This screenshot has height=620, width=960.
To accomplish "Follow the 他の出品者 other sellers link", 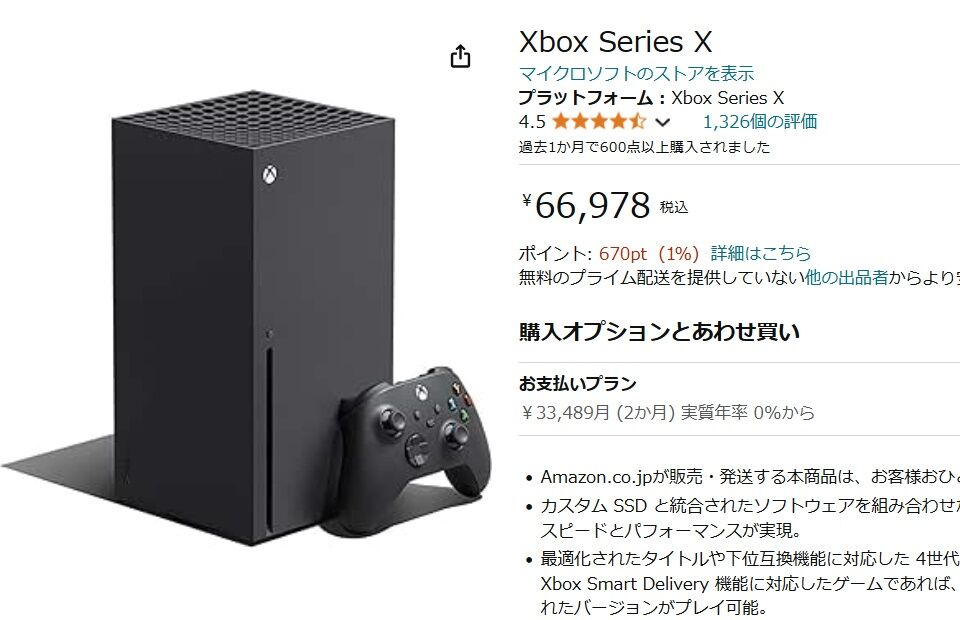I will coord(846,277).
